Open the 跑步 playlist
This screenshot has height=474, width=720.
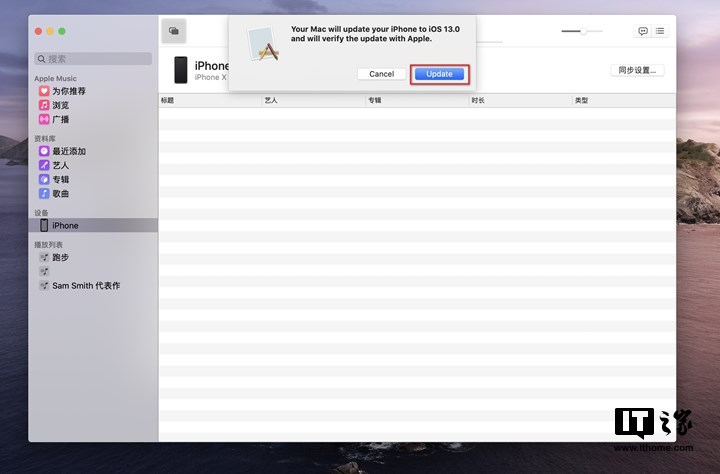pyautogui.click(x=61, y=257)
